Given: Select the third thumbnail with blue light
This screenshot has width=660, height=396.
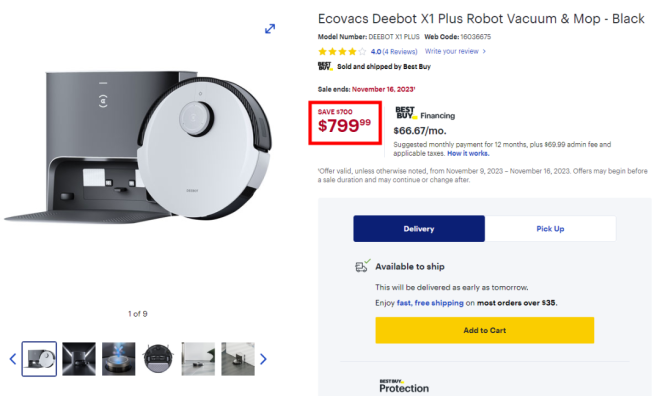Looking at the screenshot, I should (119, 359).
